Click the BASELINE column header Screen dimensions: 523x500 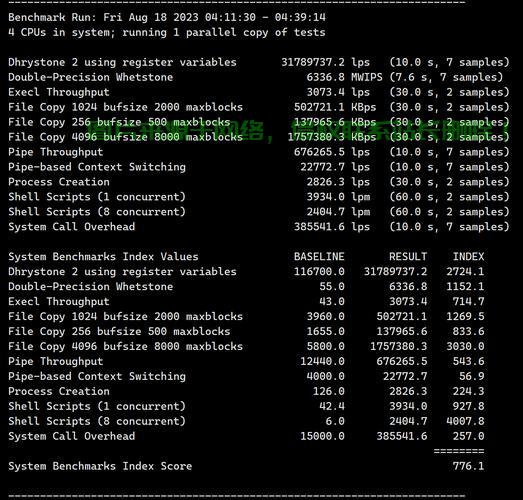click(319, 257)
